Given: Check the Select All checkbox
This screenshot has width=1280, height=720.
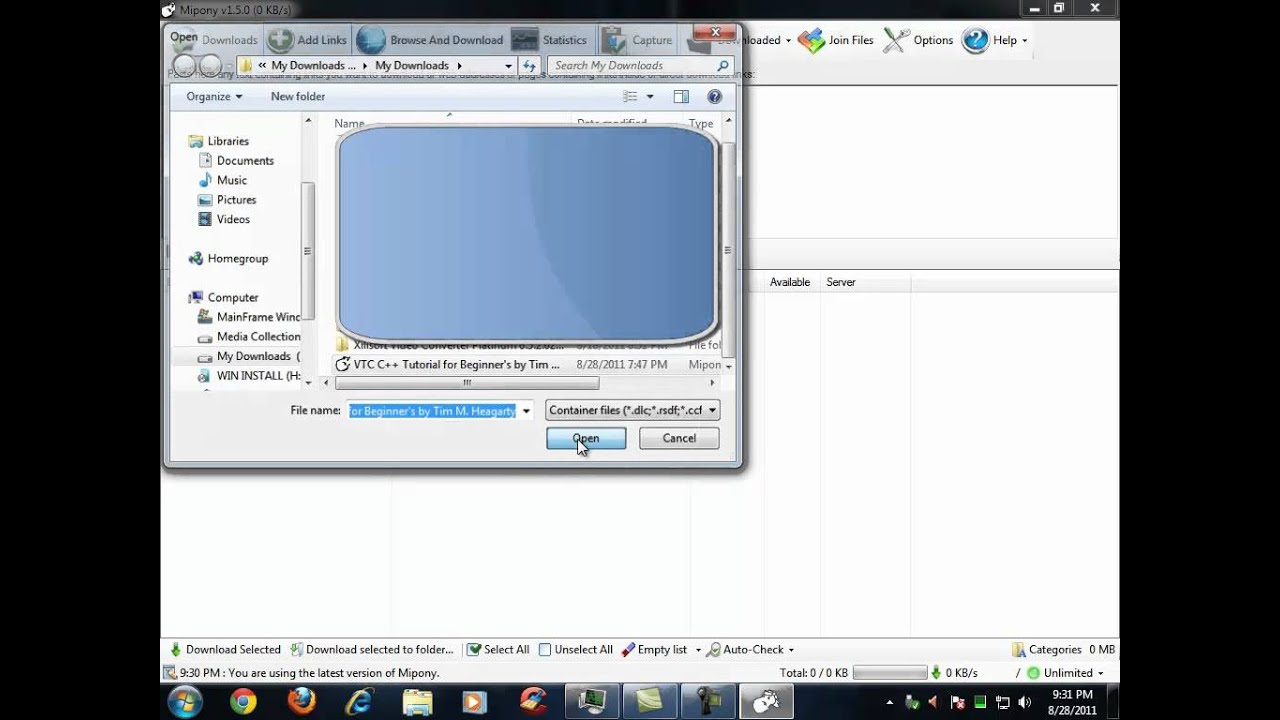Looking at the screenshot, I should (474, 649).
